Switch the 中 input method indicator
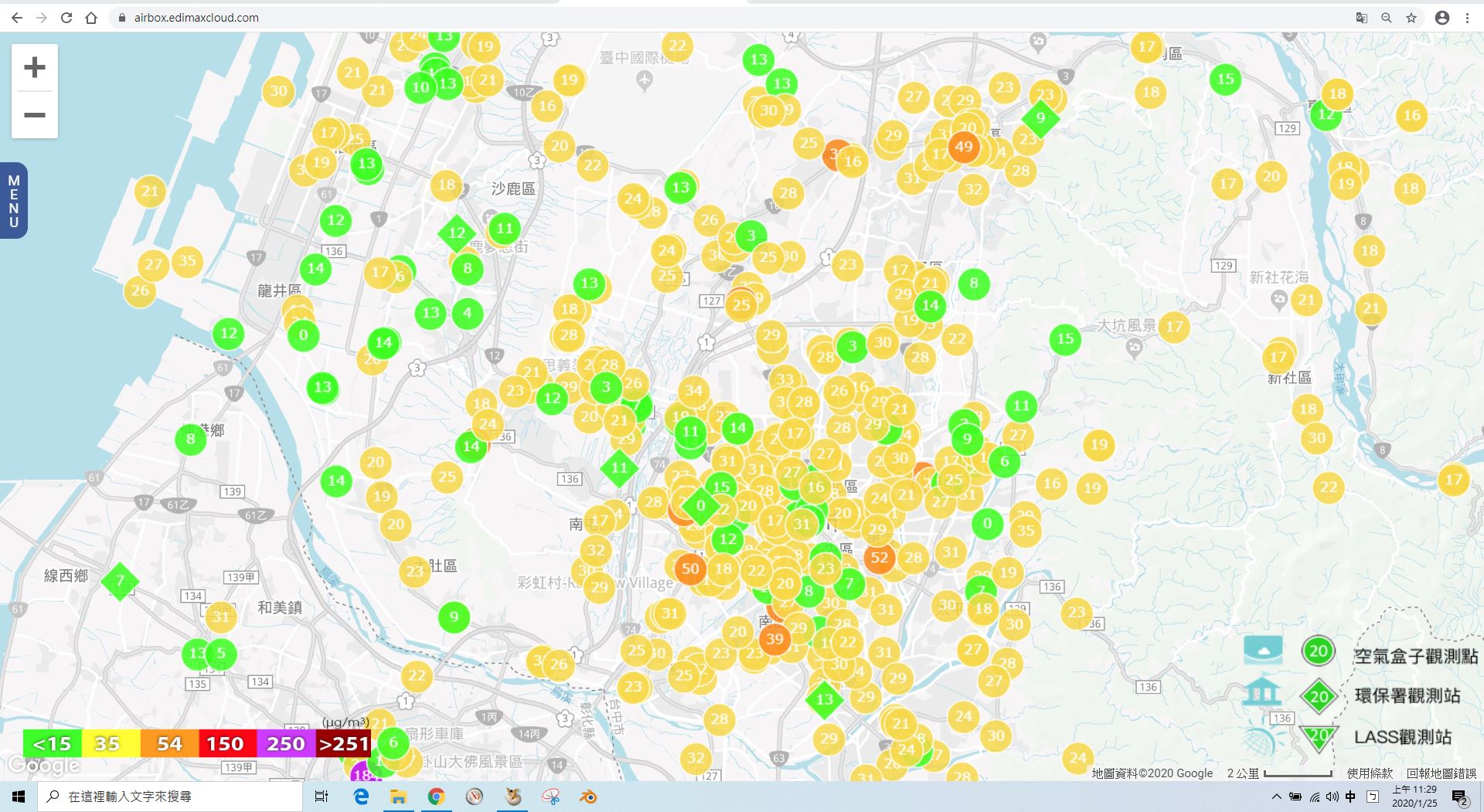Image resolution: width=1484 pixels, height=812 pixels. [x=1350, y=797]
